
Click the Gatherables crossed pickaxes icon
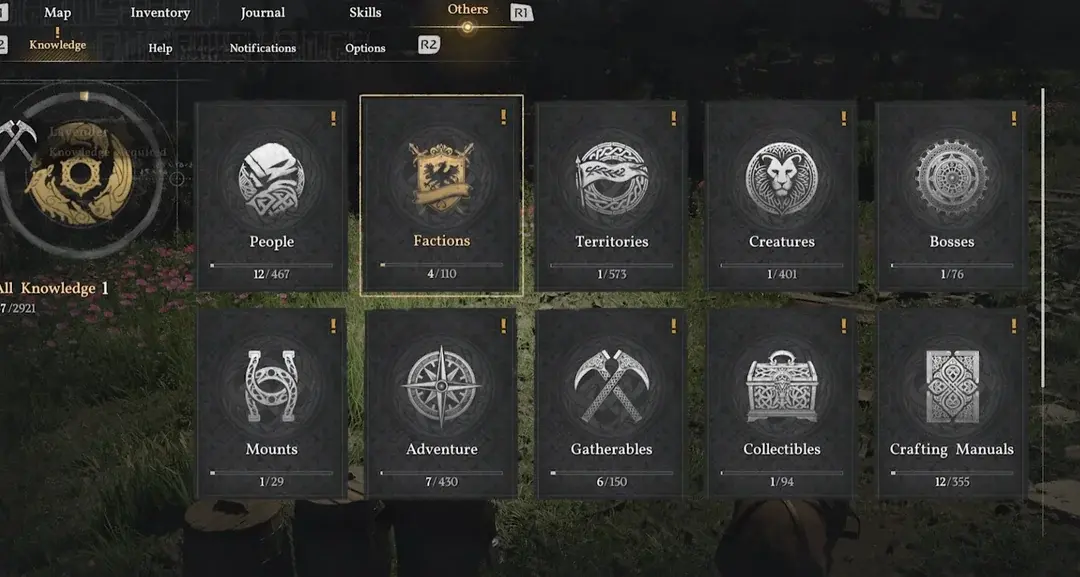pos(612,386)
